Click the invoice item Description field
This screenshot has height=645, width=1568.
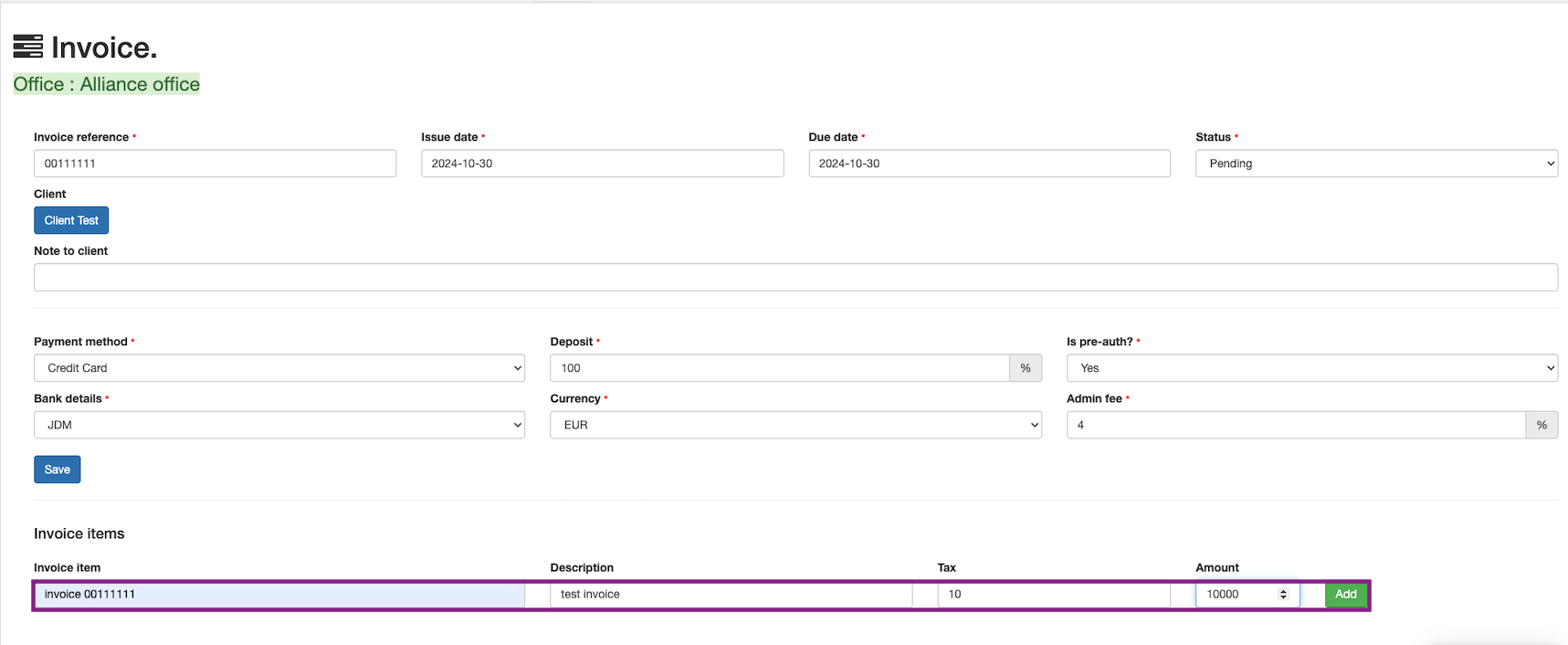point(731,595)
